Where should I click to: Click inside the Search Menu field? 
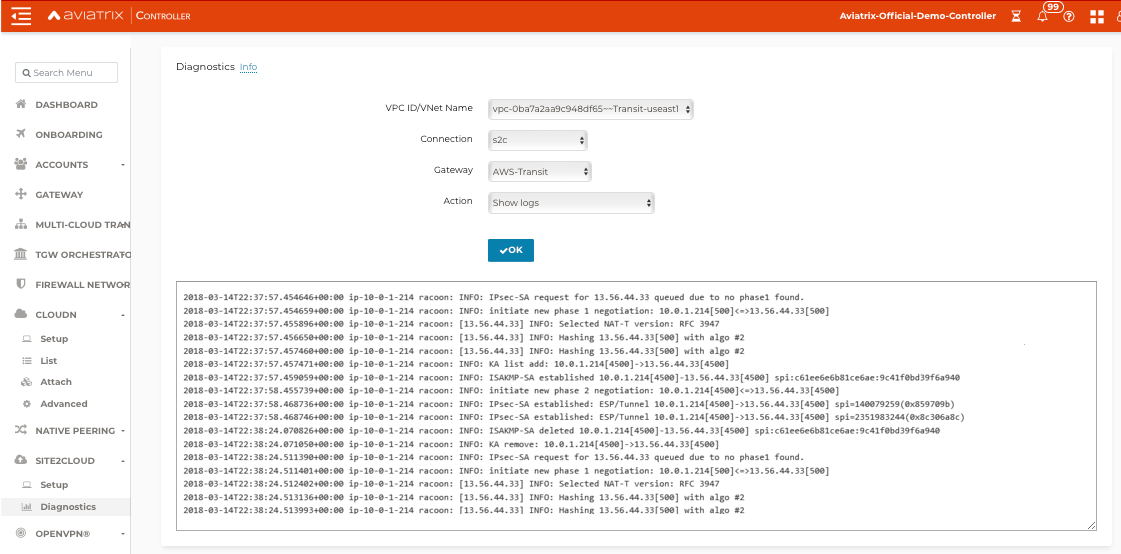[x=66, y=73]
